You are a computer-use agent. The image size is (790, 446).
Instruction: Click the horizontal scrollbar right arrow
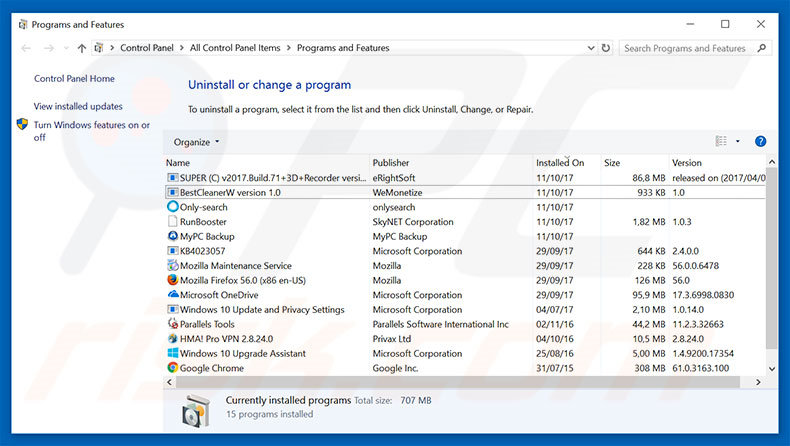(x=758, y=383)
